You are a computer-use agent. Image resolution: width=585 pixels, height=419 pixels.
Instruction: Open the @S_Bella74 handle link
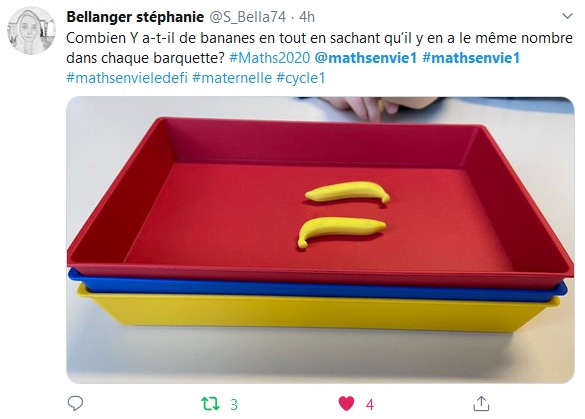(x=247, y=17)
